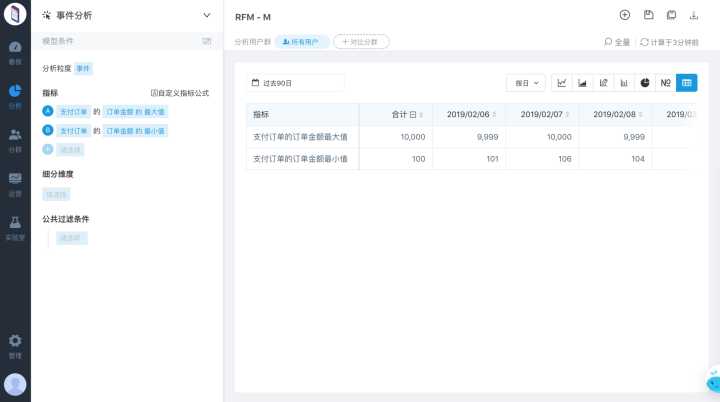This screenshot has height=402, width=720.
Task: Expand the 事件分析 model dropdown
Action: coord(206,16)
